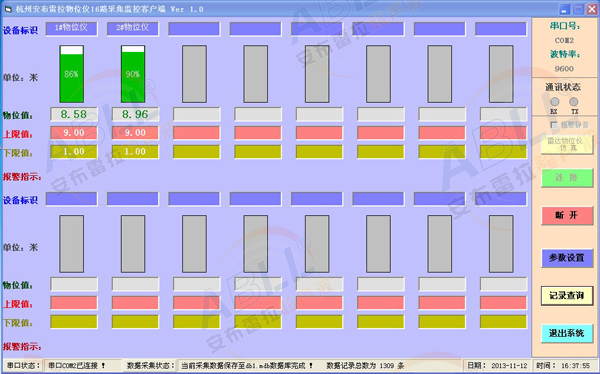Select the 8.96 level value field
This screenshot has height=374, width=600.
pyautogui.click(x=135, y=114)
